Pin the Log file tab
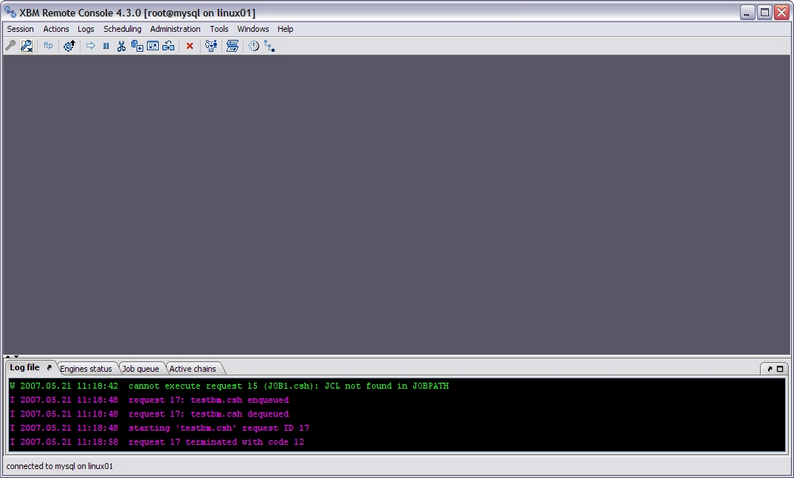This screenshot has height=478, width=794. click(49, 368)
